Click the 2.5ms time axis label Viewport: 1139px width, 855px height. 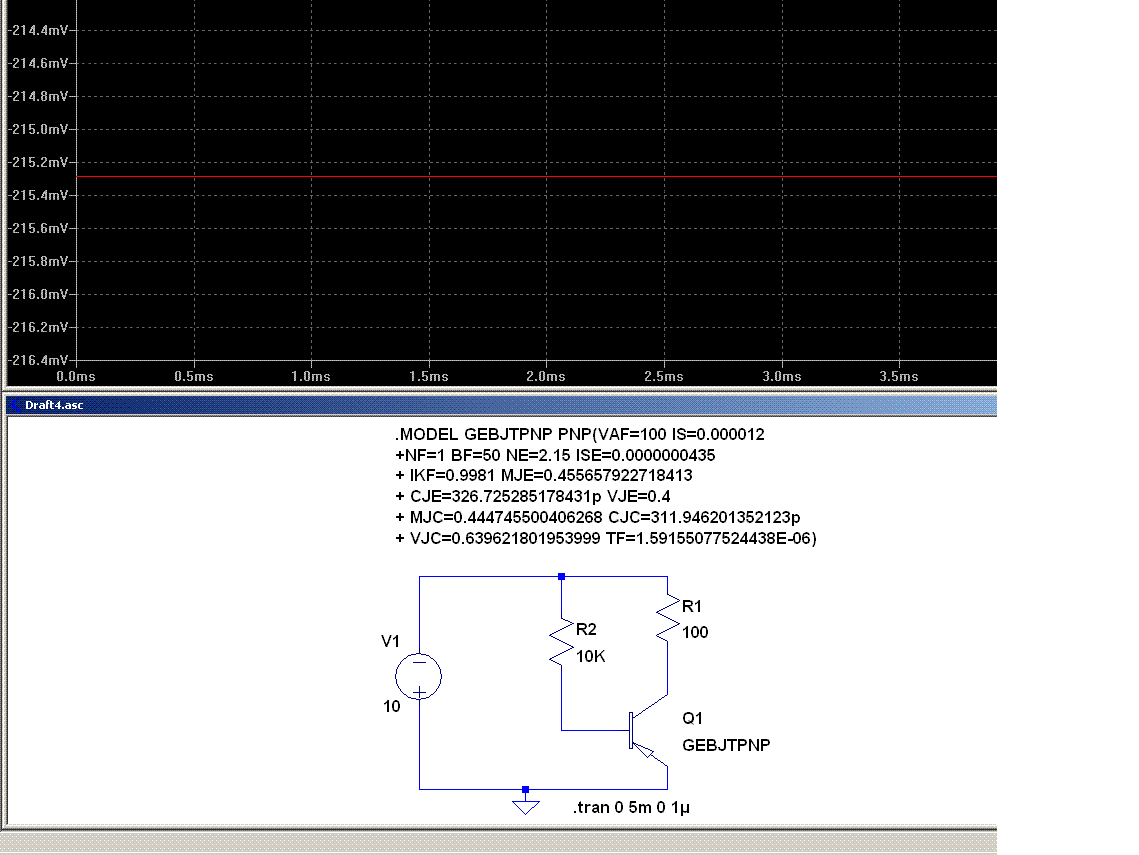(664, 376)
